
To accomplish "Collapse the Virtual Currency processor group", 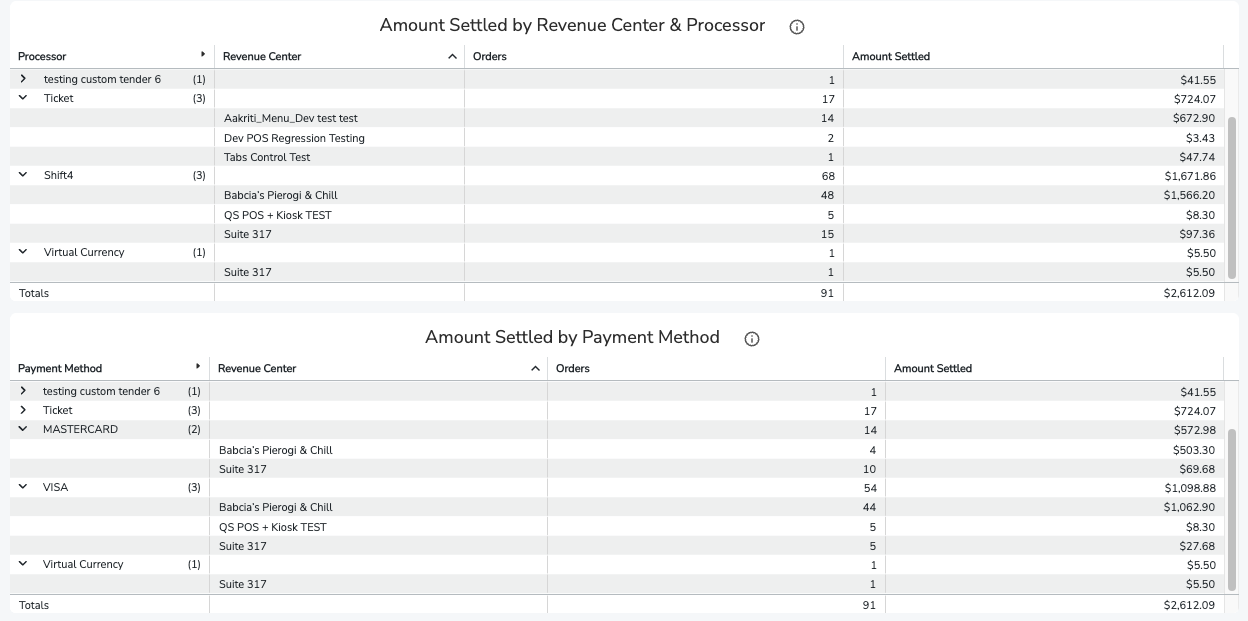I will pos(23,252).
